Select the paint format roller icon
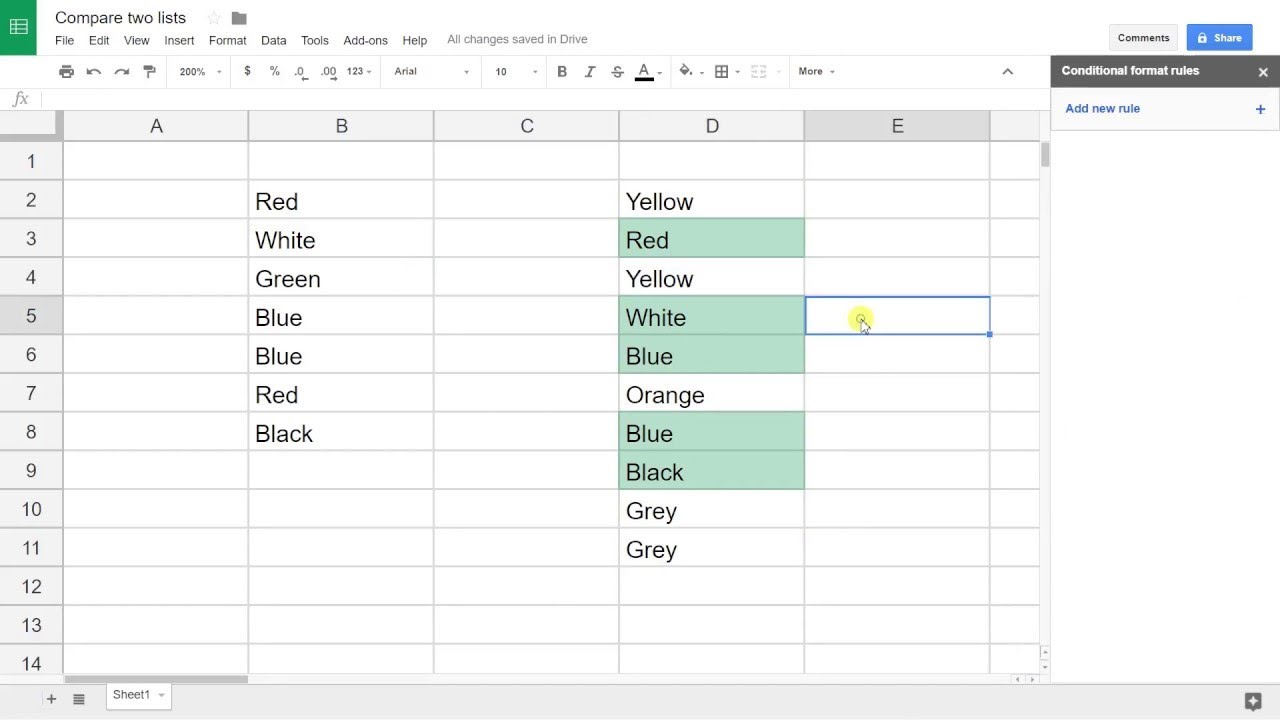Viewport: 1280px width, 720px height. (x=150, y=71)
